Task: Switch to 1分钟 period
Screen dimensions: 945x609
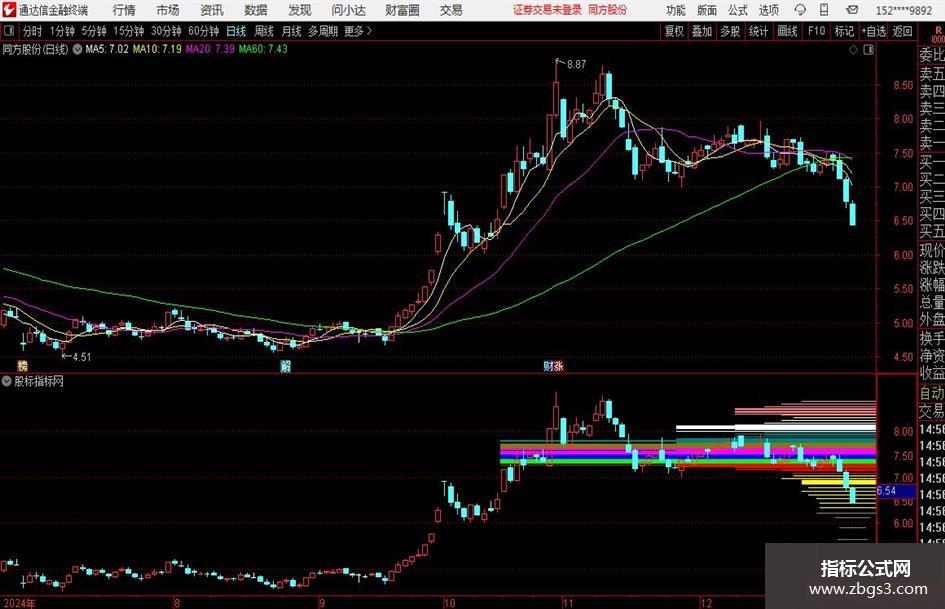Action: [x=62, y=31]
